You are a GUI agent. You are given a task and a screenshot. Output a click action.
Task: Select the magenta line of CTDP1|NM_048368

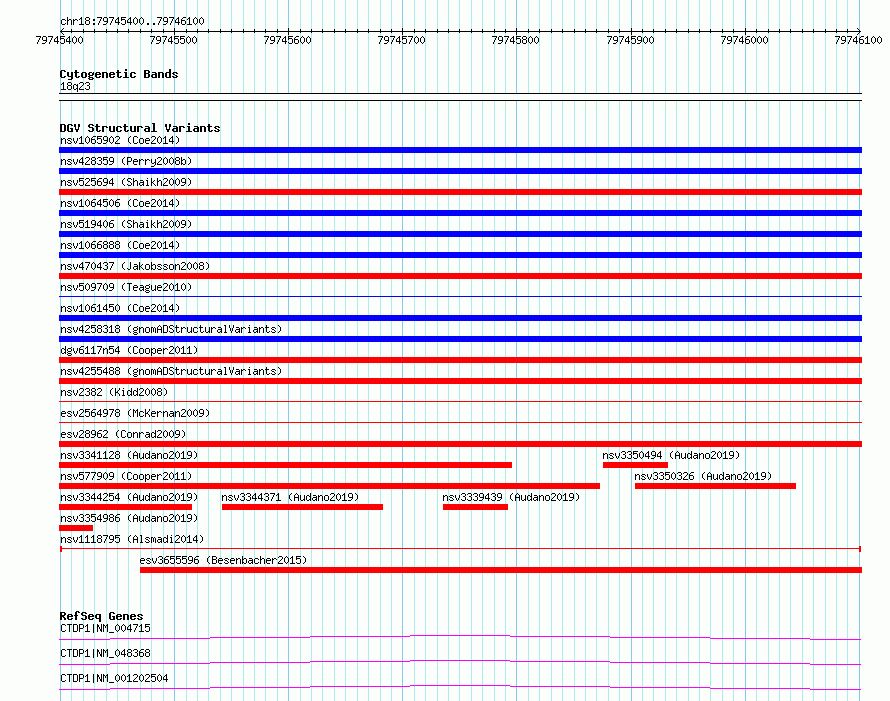point(460,662)
